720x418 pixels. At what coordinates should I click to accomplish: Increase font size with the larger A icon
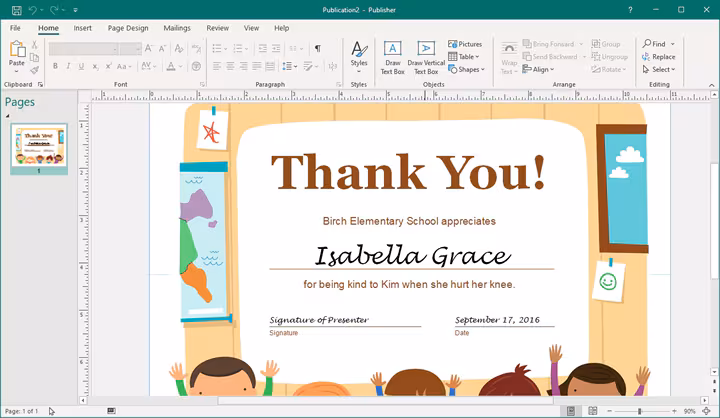pyautogui.click(x=149, y=48)
